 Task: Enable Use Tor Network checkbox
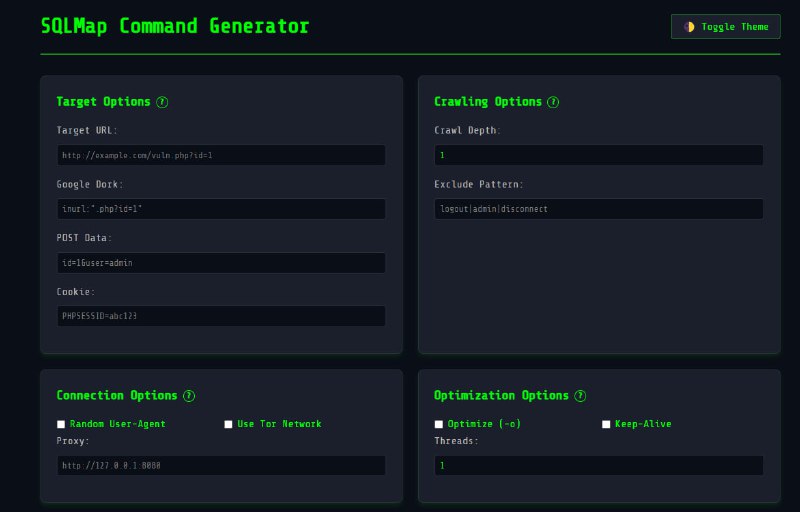point(228,424)
